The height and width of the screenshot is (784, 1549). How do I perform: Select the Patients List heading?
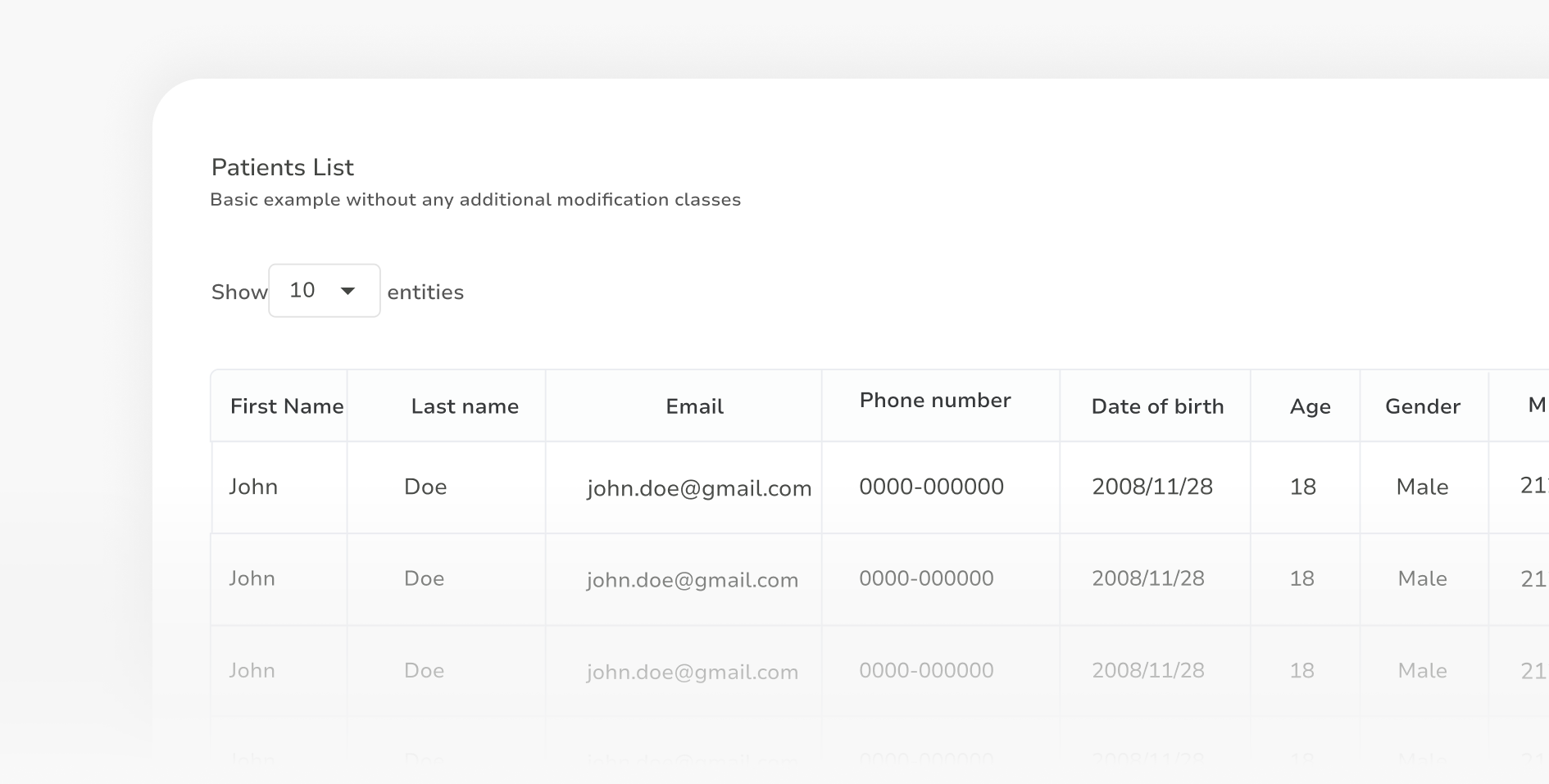pos(282,167)
